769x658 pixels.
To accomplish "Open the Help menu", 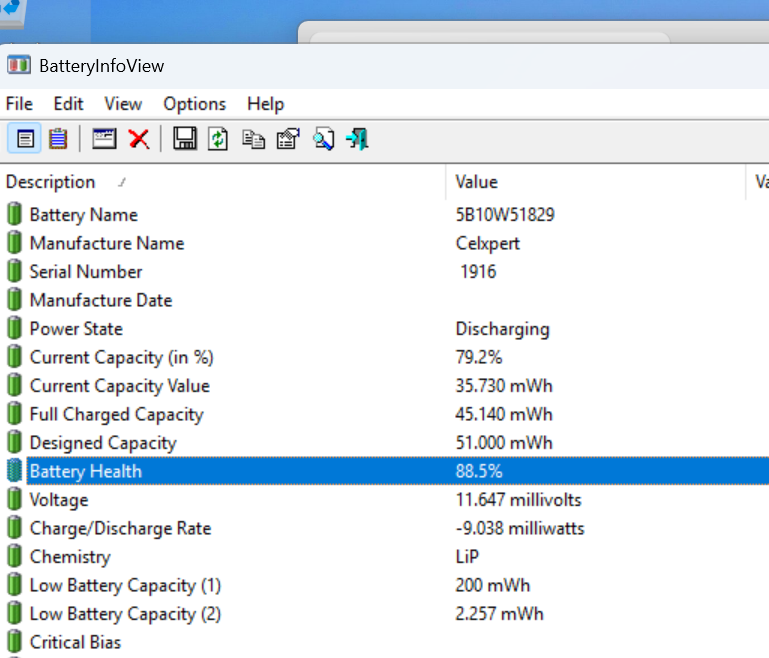I will (x=265, y=104).
